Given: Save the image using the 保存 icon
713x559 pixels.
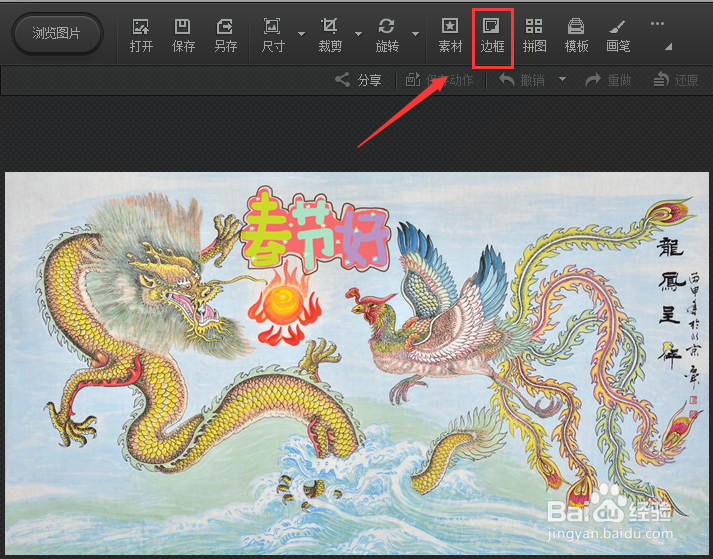Looking at the screenshot, I should coord(183,35).
